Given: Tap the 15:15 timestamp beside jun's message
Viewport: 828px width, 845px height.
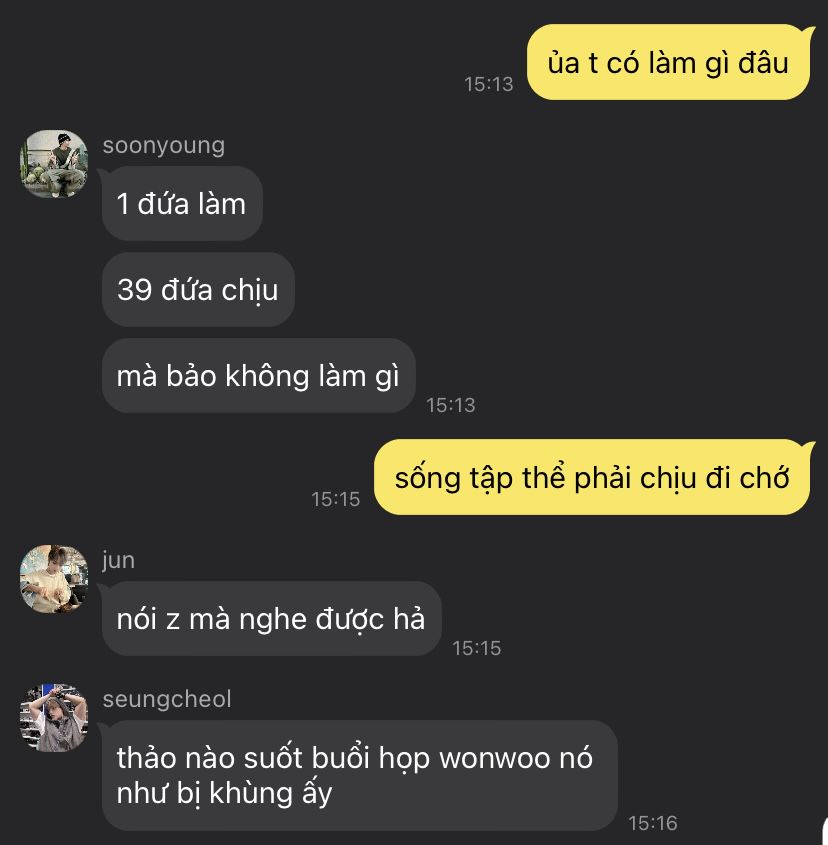Looking at the screenshot, I should point(477,648).
